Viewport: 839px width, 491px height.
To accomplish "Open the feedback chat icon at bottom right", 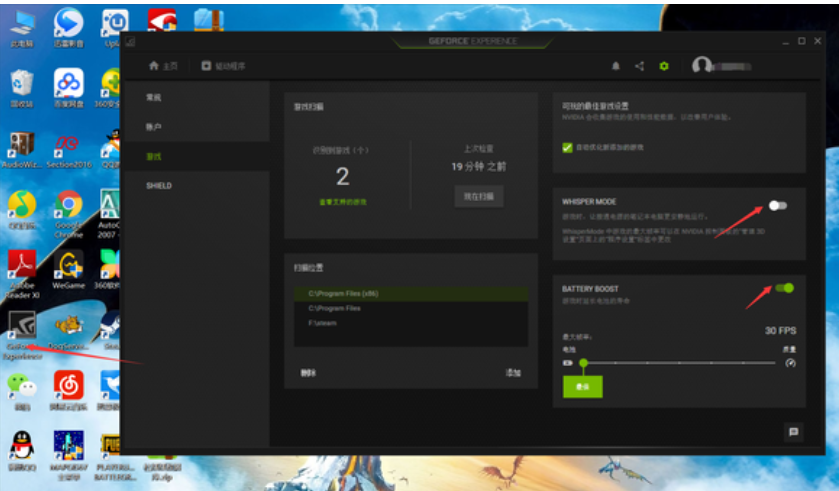I will (793, 431).
